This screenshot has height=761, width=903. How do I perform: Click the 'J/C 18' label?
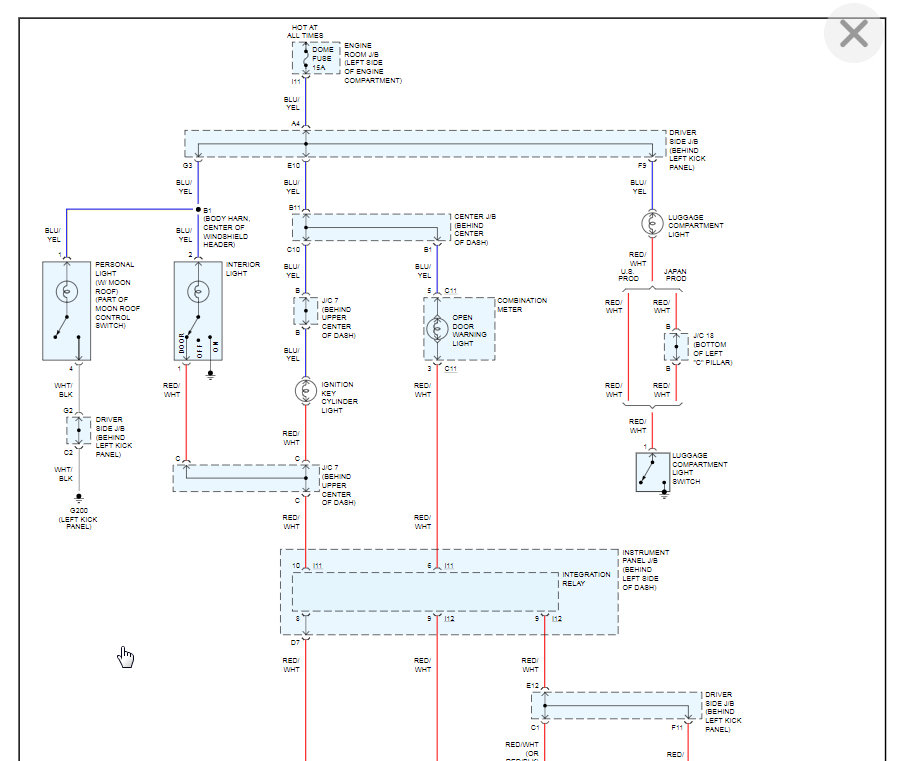click(704, 335)
